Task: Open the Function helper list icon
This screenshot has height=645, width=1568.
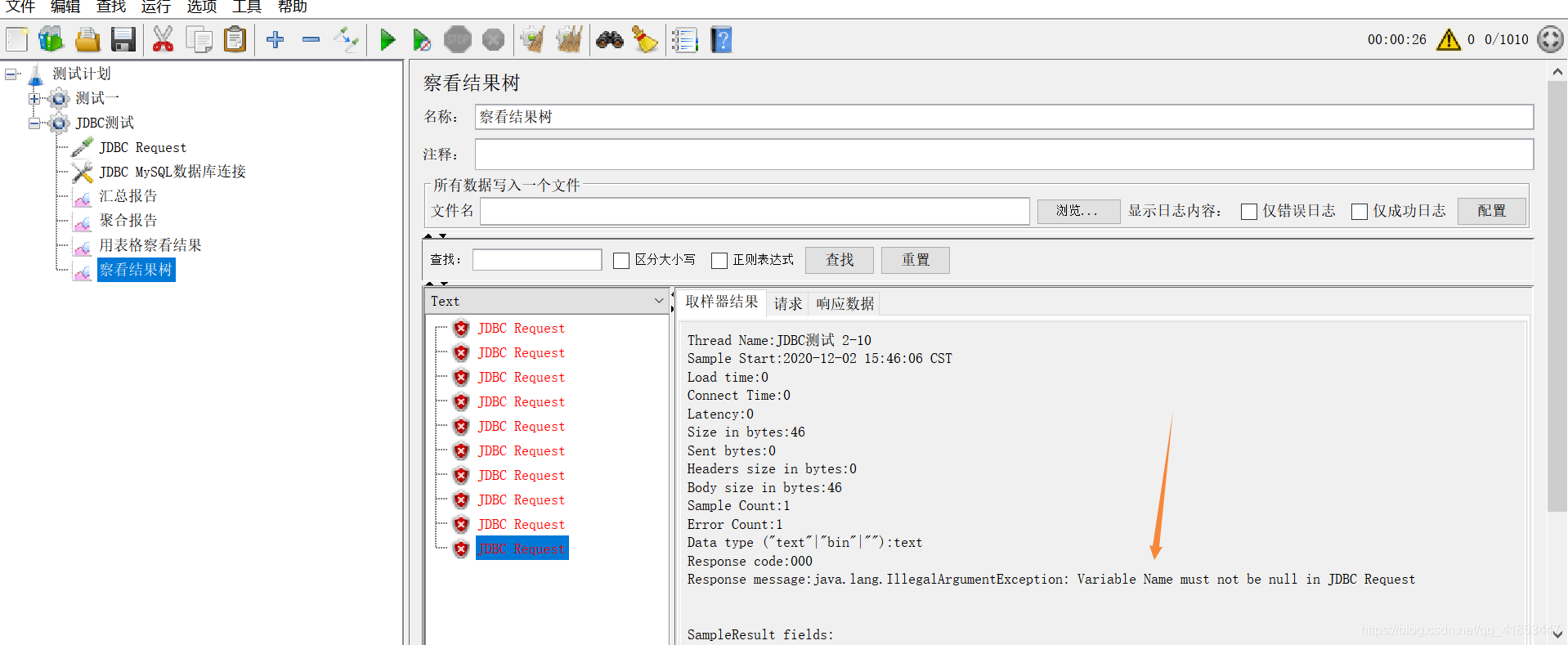Action: tap(684, 39)
